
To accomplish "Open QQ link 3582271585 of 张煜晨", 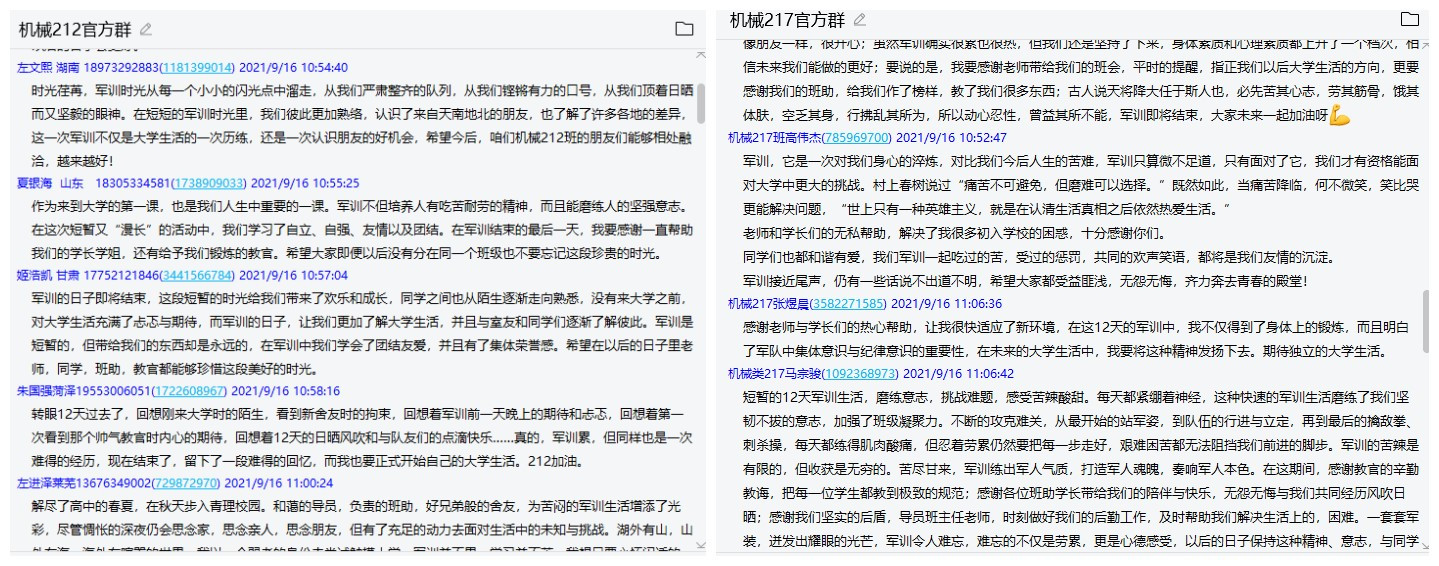I will [x=850, y=303].
